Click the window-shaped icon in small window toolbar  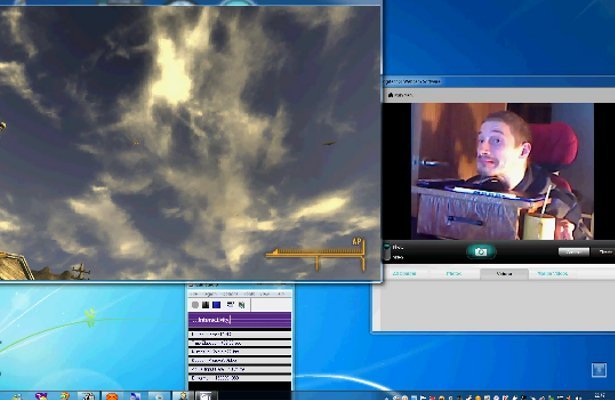pyautogui.click(x=231, y=304)
